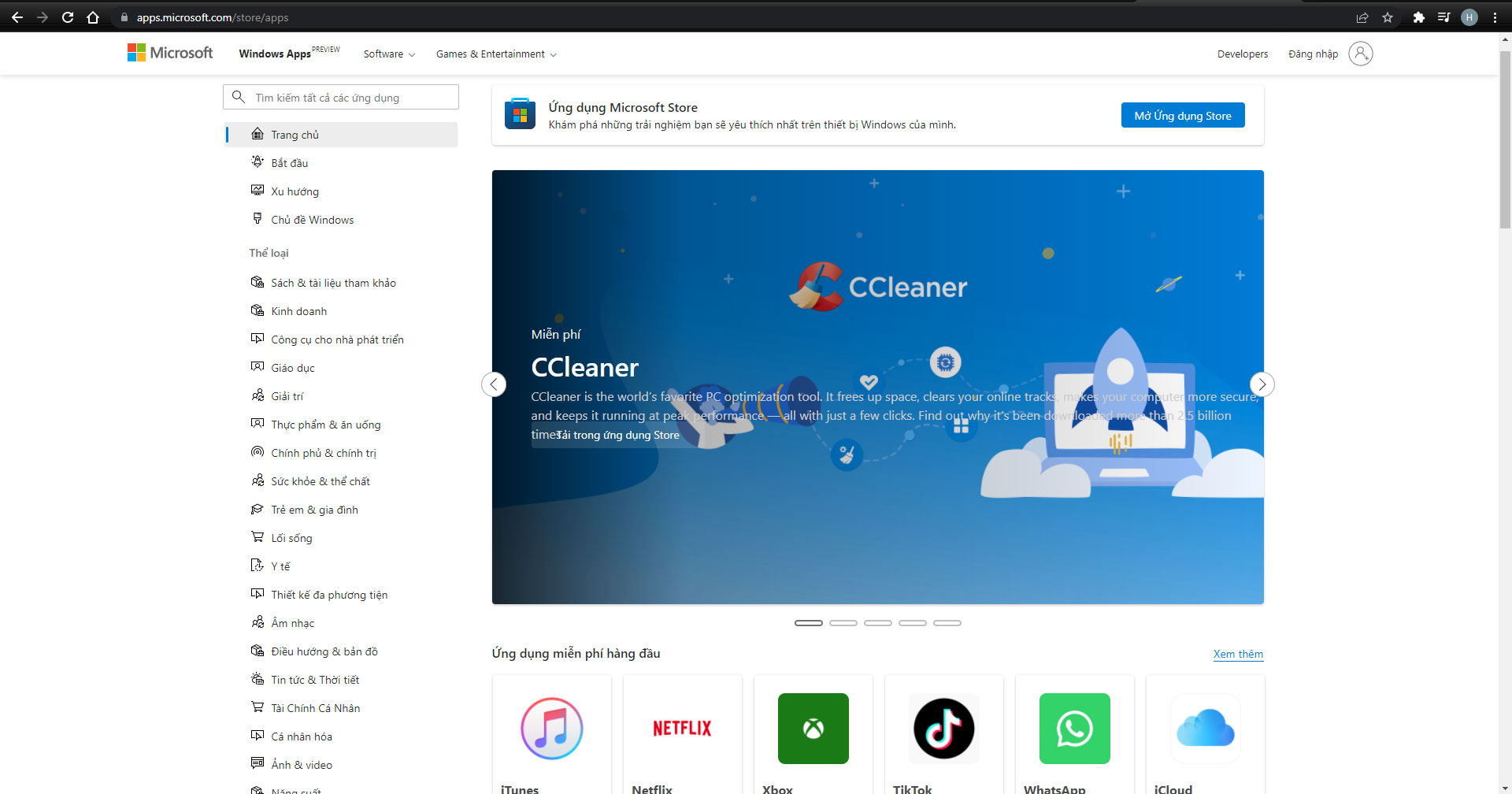Image resolution: width=1512 pixels, height=794 pixels.
Task: Open Chủ đề Windows sidebar item
Action: (341, 220)
